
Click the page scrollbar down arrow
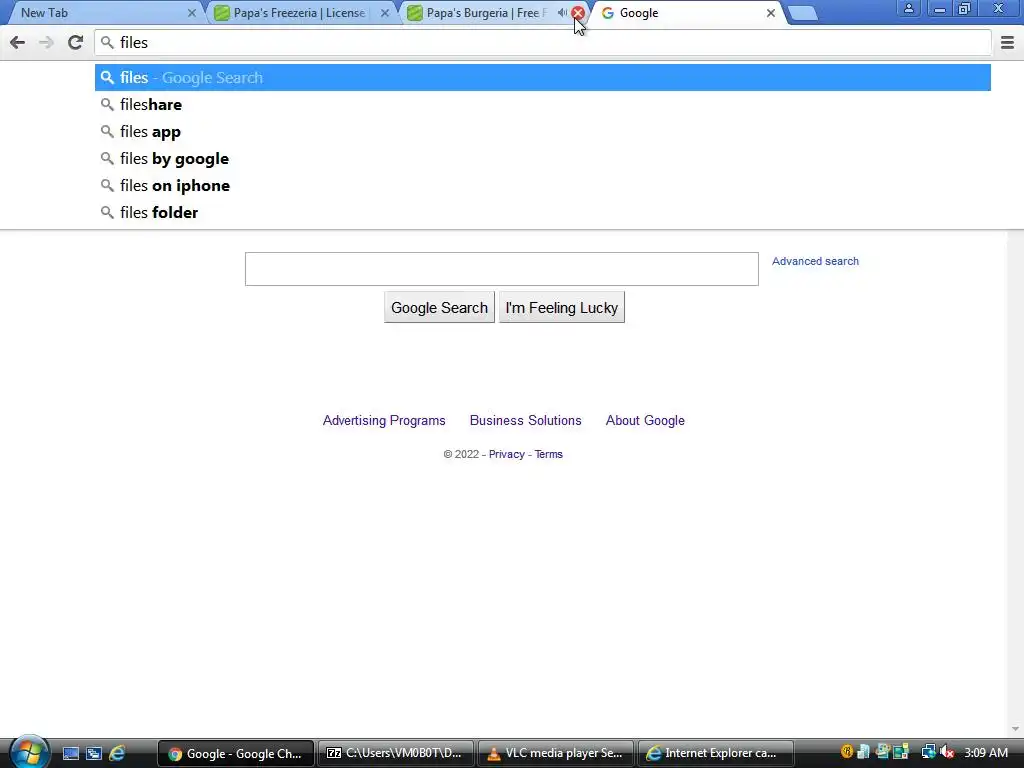coord(1015,729)
